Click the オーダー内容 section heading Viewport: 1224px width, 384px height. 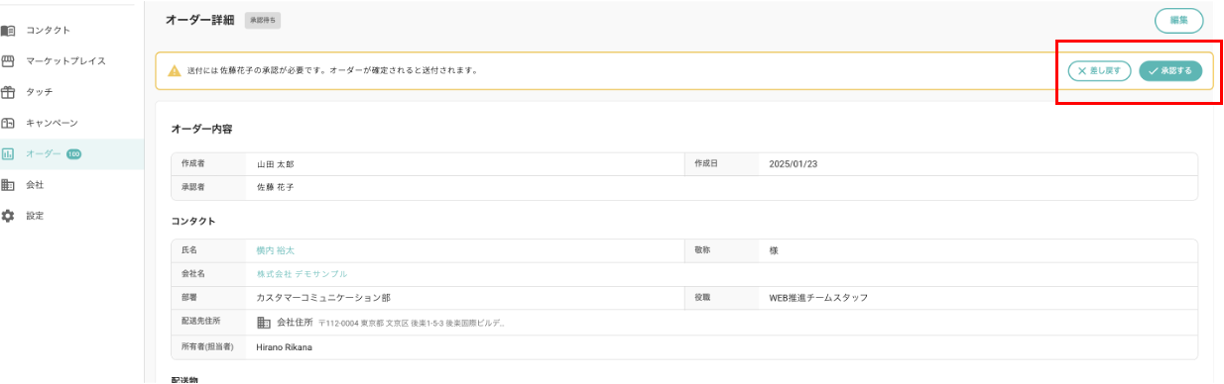pyautogui.click(x=202, y=129)
